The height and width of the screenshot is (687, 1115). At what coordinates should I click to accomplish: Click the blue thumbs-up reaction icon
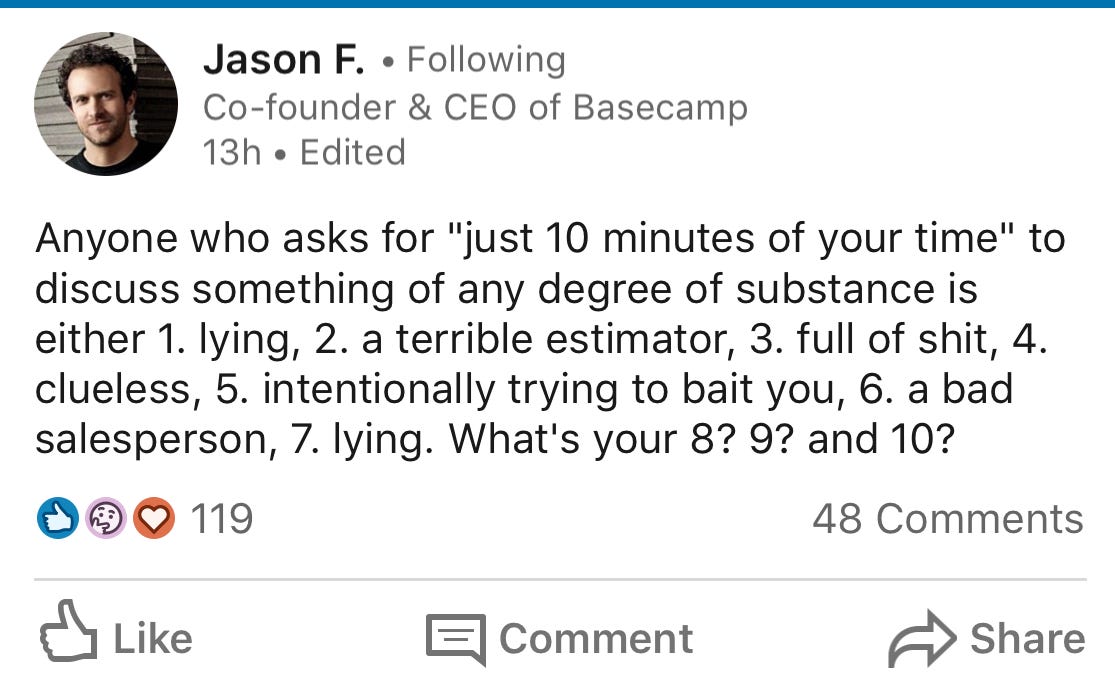(x=58, y=518)
